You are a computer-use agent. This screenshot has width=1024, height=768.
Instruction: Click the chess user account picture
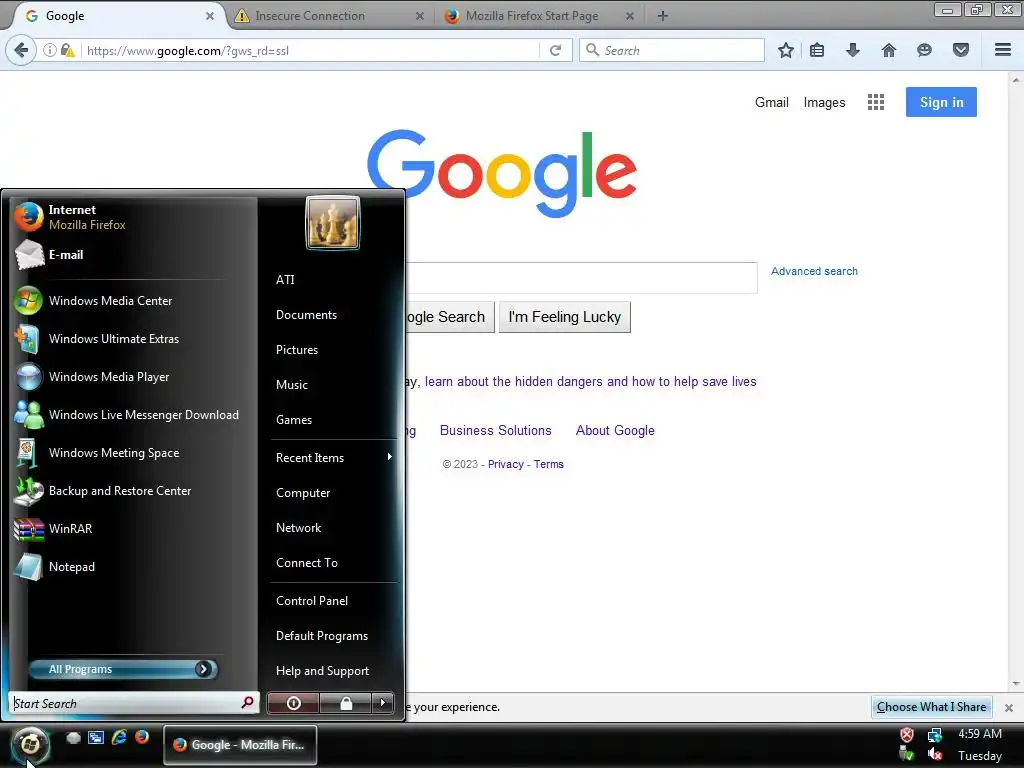pos(332,223)
